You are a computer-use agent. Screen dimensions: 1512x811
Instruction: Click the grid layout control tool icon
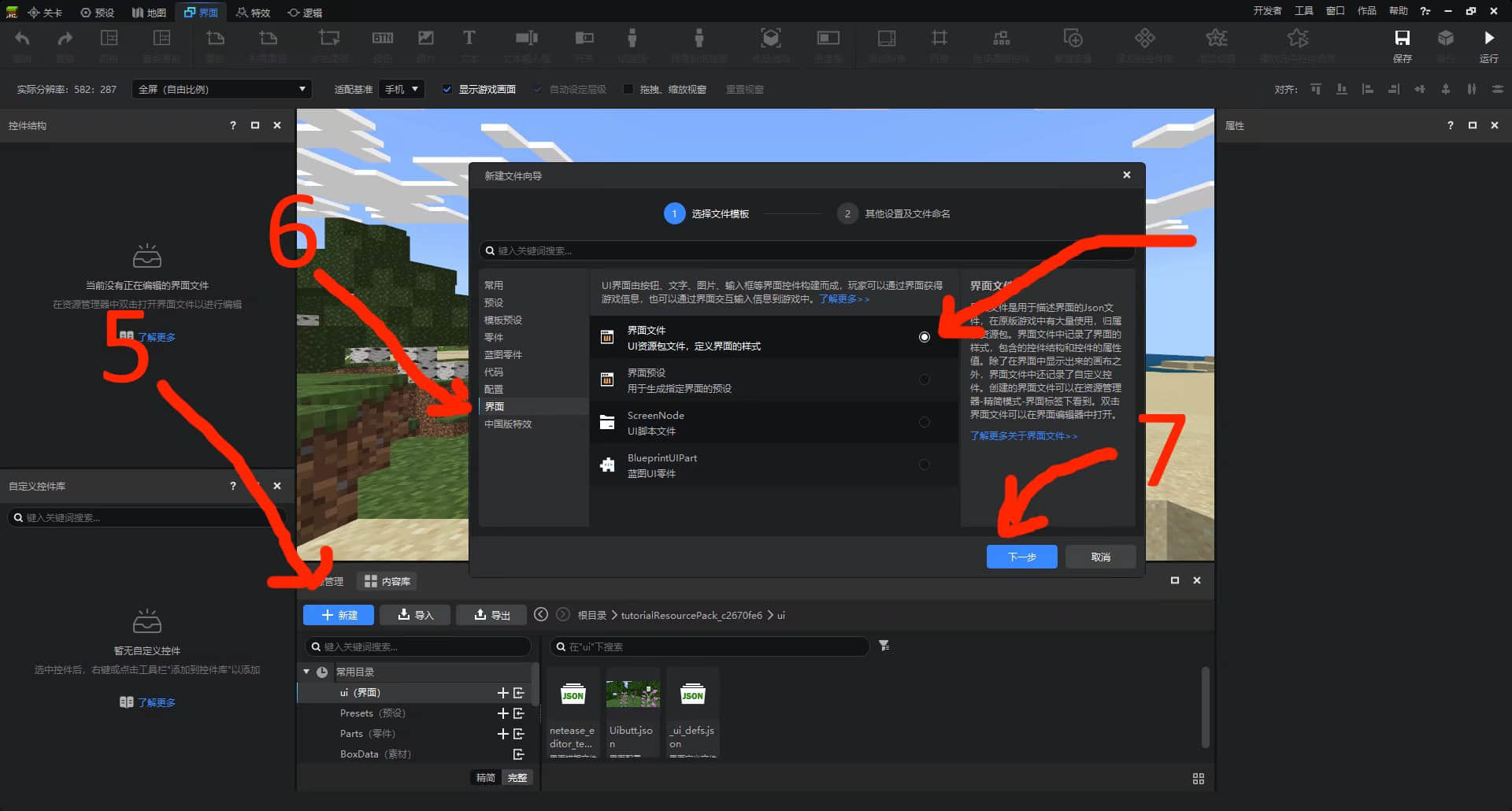[939, 38]
